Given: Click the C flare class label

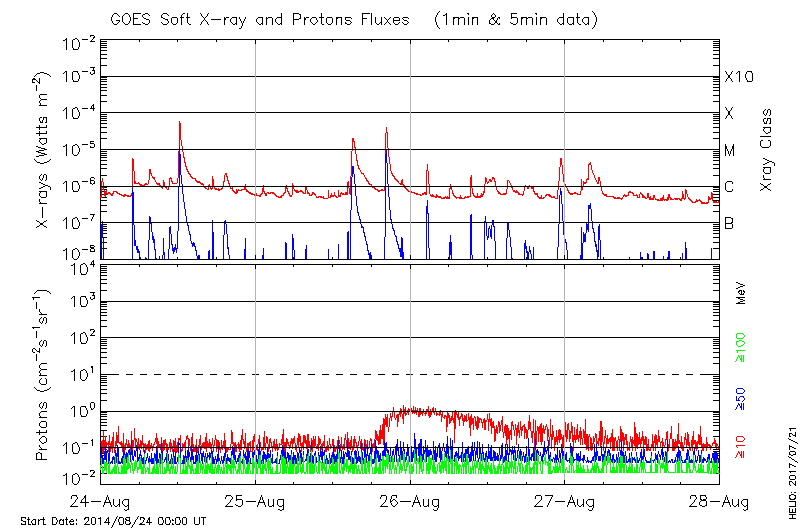Looking at the screenshot, I should click(x=730, y=186).
